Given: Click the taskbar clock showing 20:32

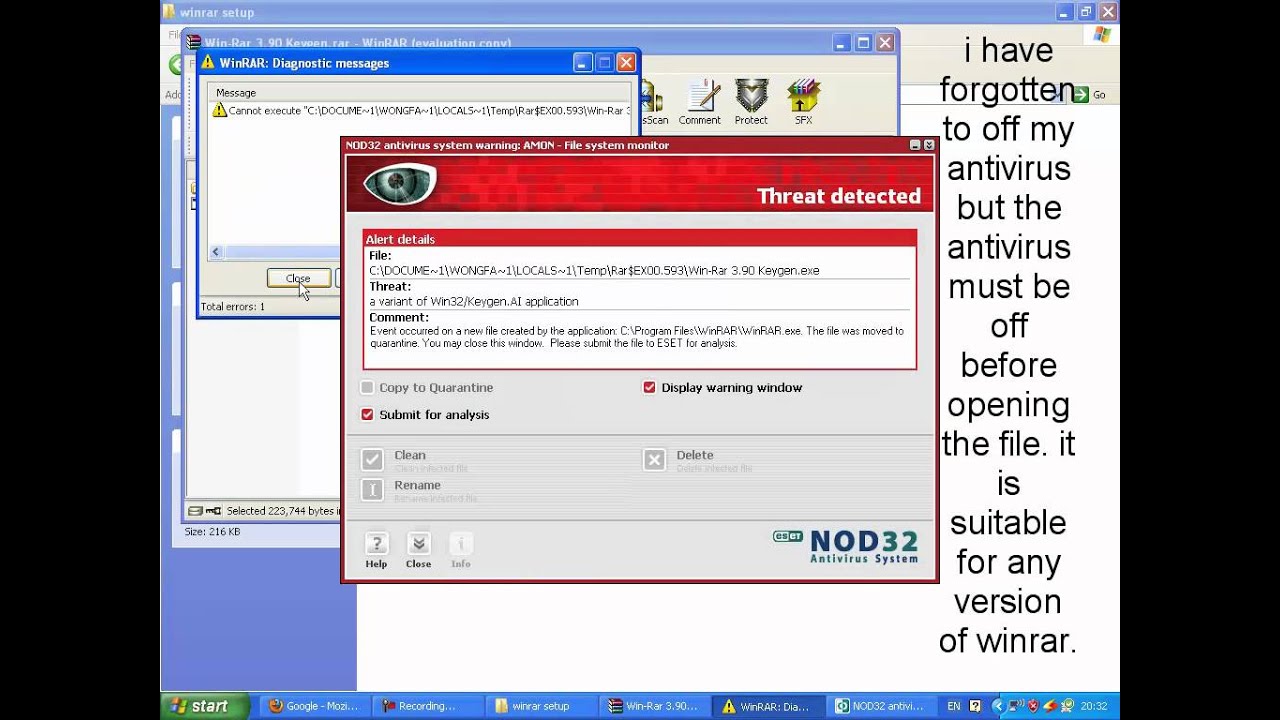Looking at the screenshot, I should click(1092, 706).
